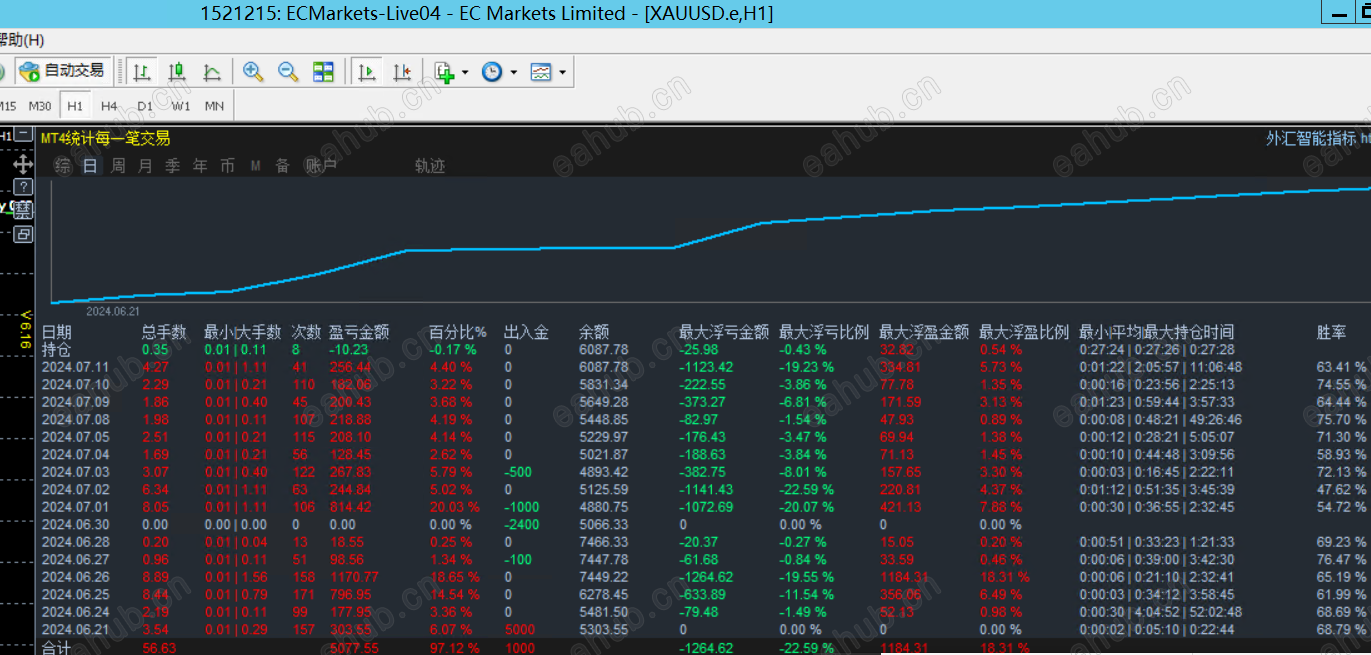
Task: Switch to the 季 quarterly tab
Action: click(173, 166)
